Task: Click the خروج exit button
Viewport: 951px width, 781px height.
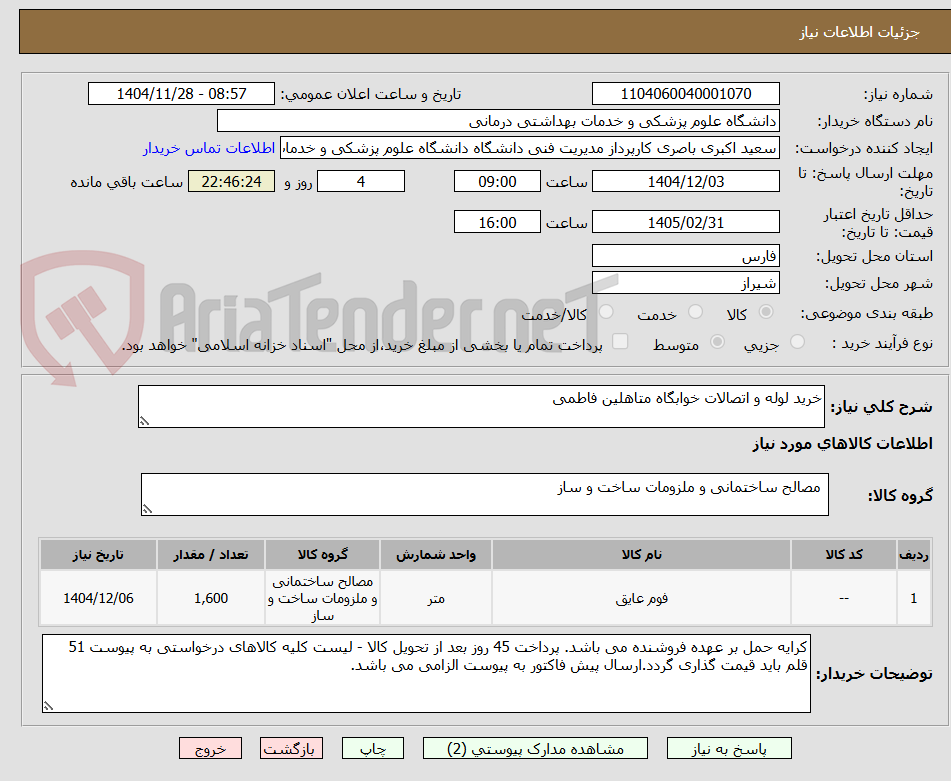Action: [x=210, y=748]
